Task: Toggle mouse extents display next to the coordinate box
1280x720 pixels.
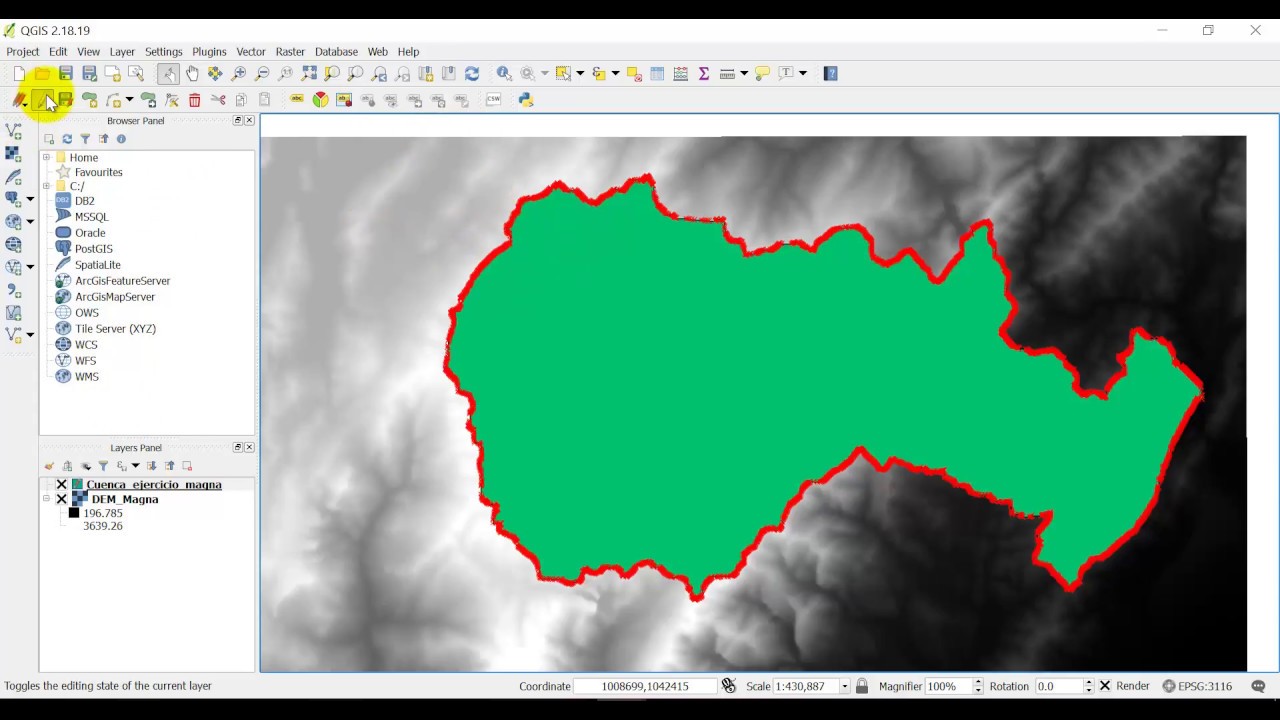Action: [729, 686]
